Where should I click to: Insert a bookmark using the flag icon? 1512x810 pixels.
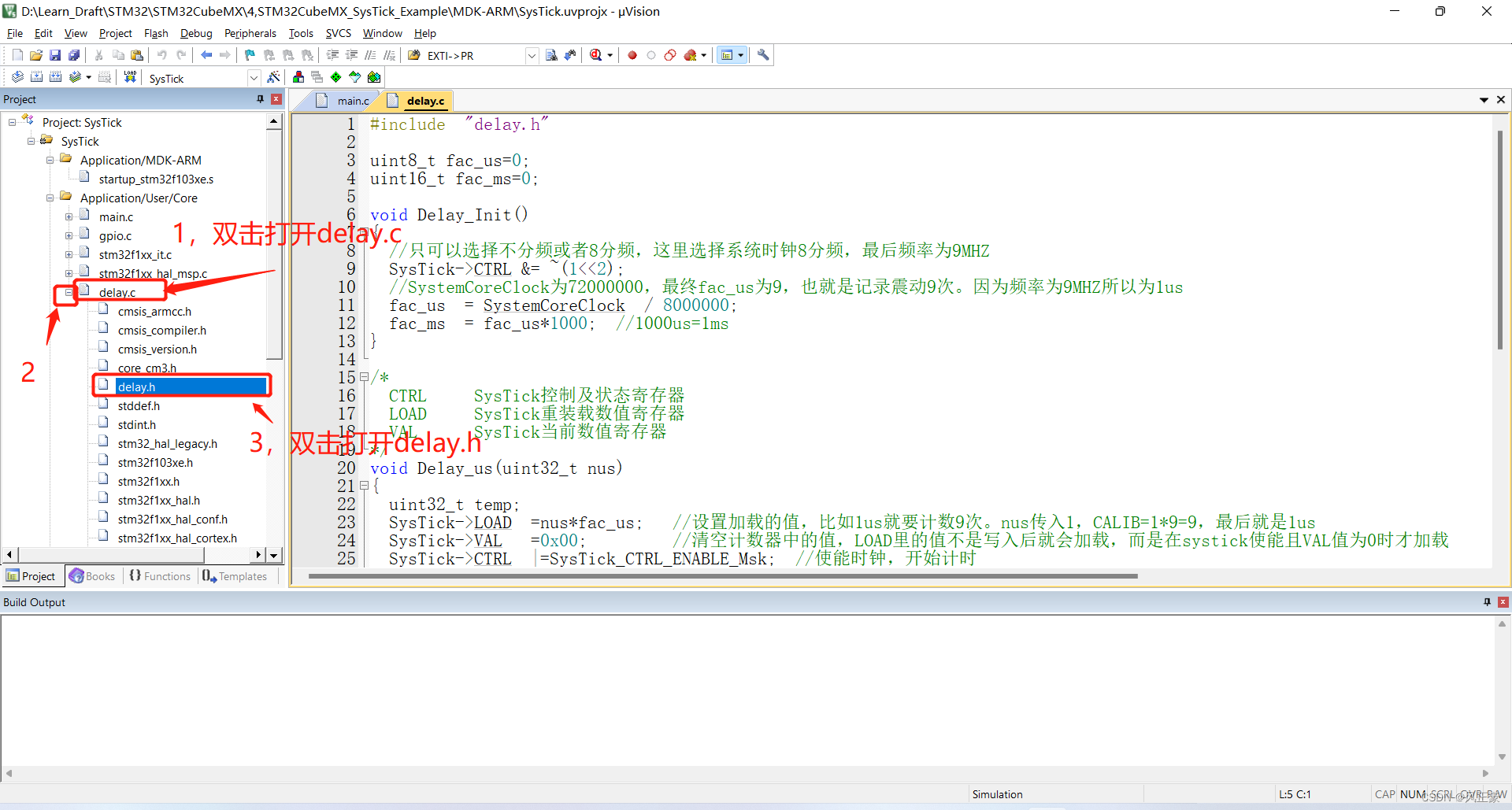coord(248,55)
